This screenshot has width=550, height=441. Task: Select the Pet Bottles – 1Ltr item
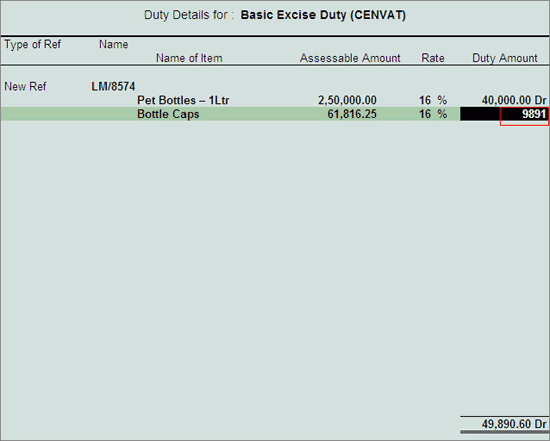point(183,100)
